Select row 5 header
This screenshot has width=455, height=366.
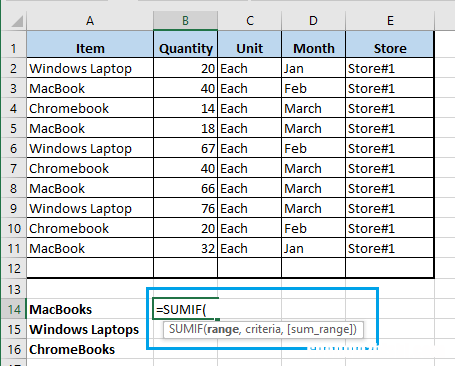tap(13, 129)
